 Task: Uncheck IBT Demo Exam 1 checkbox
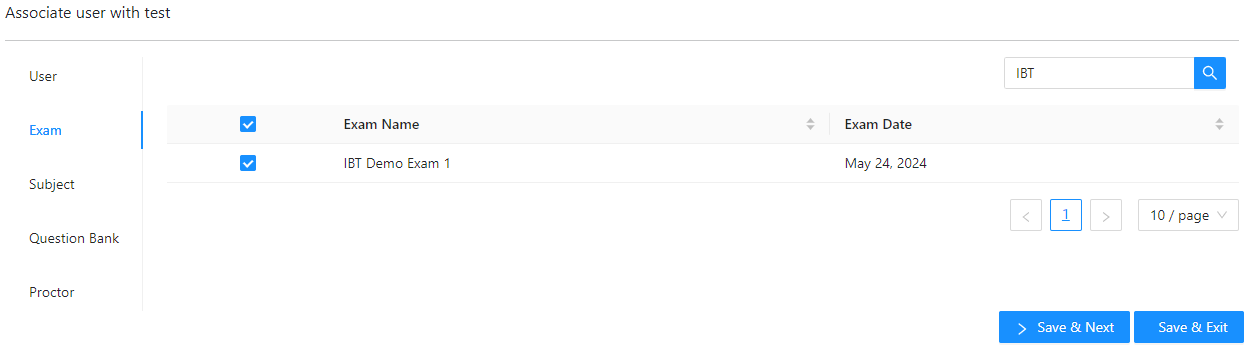(248, 163)
